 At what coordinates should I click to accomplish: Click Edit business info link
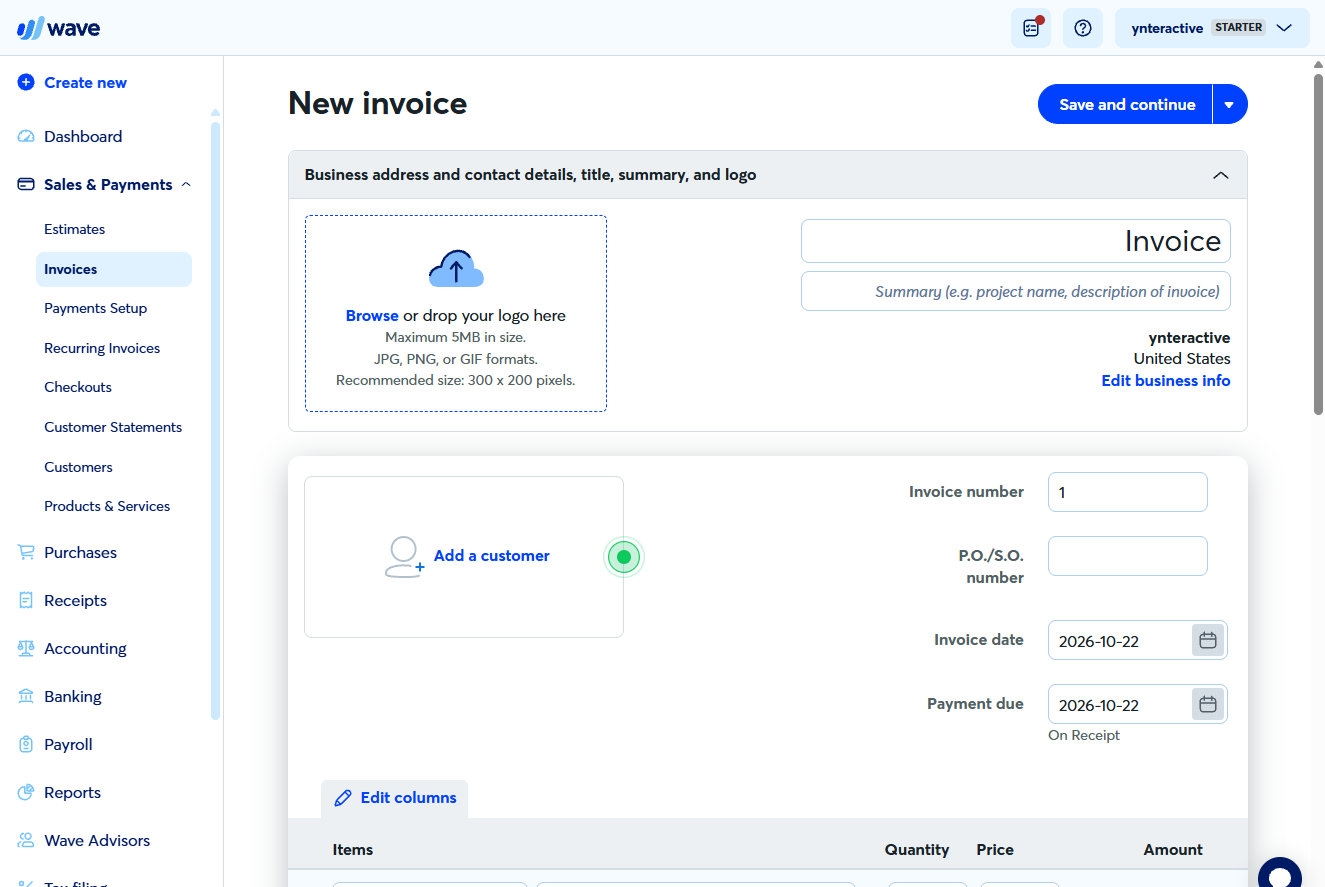click(x=1166, y=381)
